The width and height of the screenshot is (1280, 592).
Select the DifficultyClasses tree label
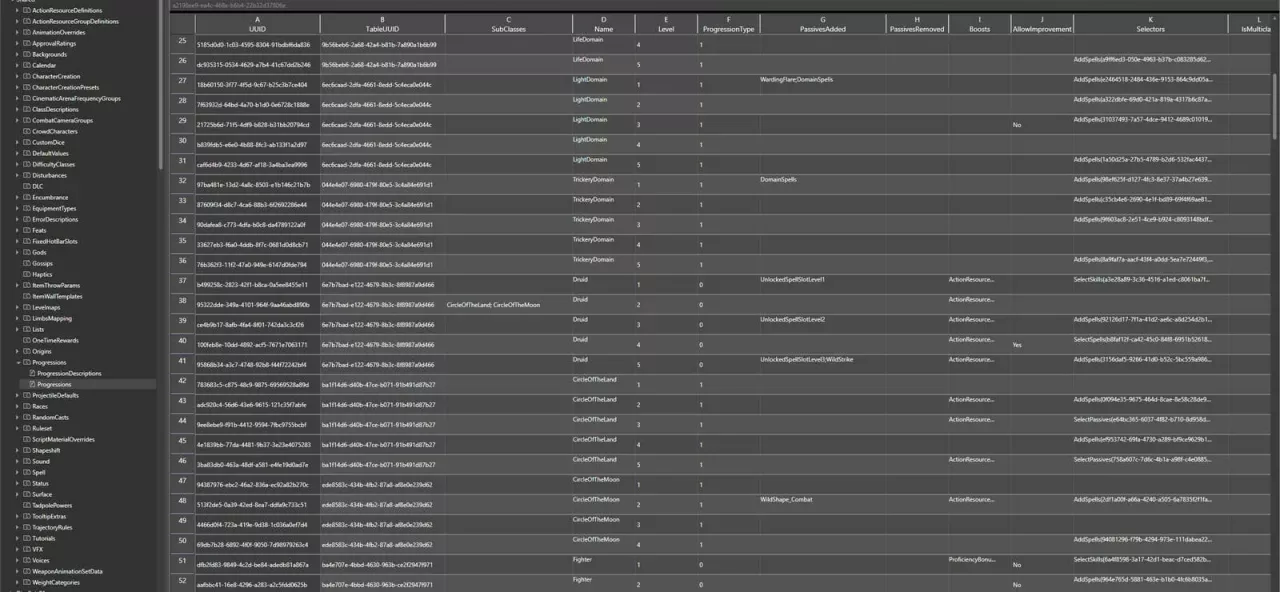click(x=54, y=164)
